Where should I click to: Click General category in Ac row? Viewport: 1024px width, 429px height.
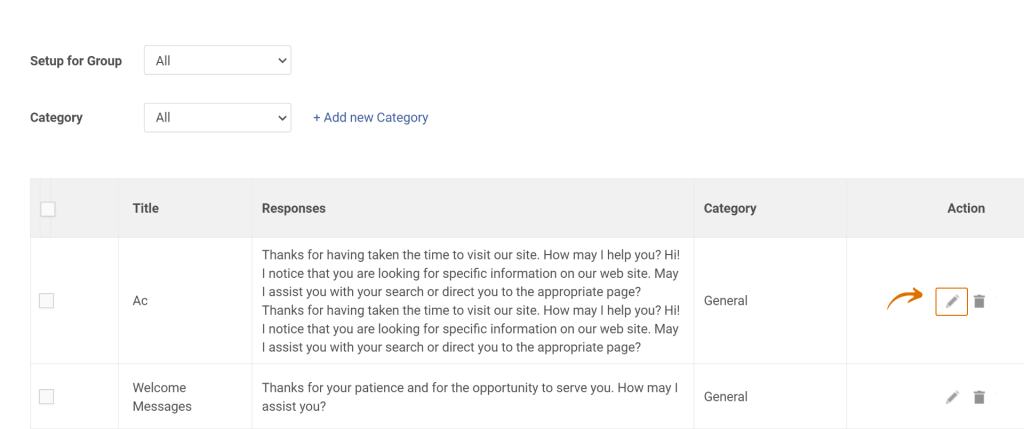pos(726,301)
